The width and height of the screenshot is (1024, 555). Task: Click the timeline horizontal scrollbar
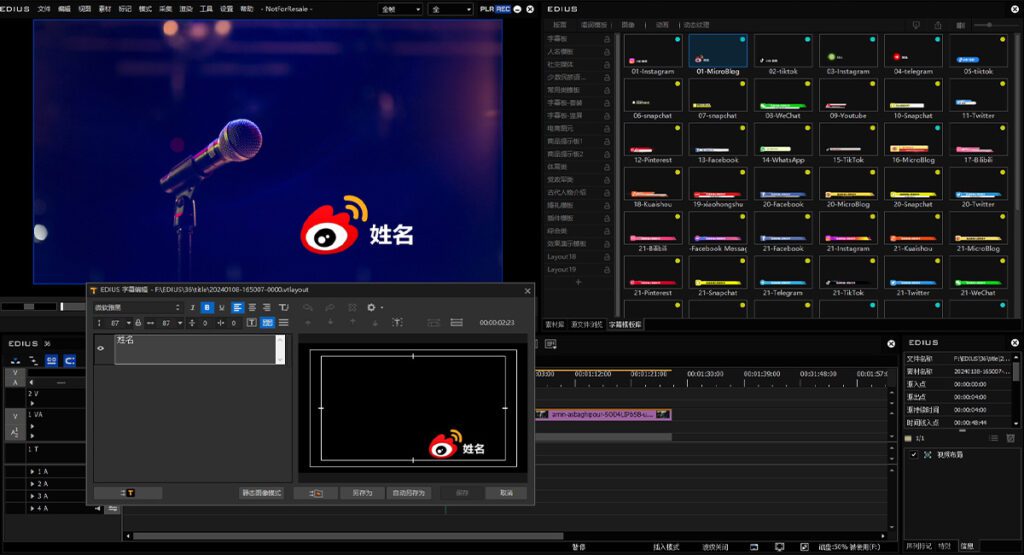click(348, 536)
